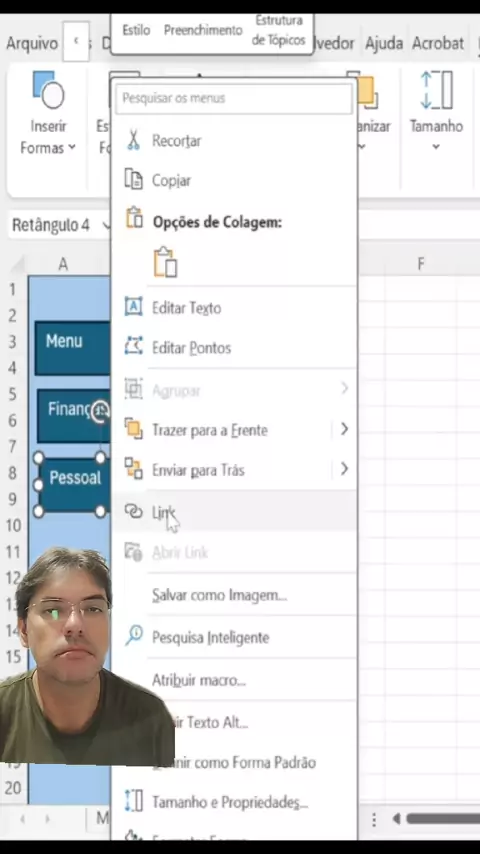Screen dimensions: 480x854
Task: Expand the Enviar para Trás submenu arrow
Action: click(x=344, y=469)
